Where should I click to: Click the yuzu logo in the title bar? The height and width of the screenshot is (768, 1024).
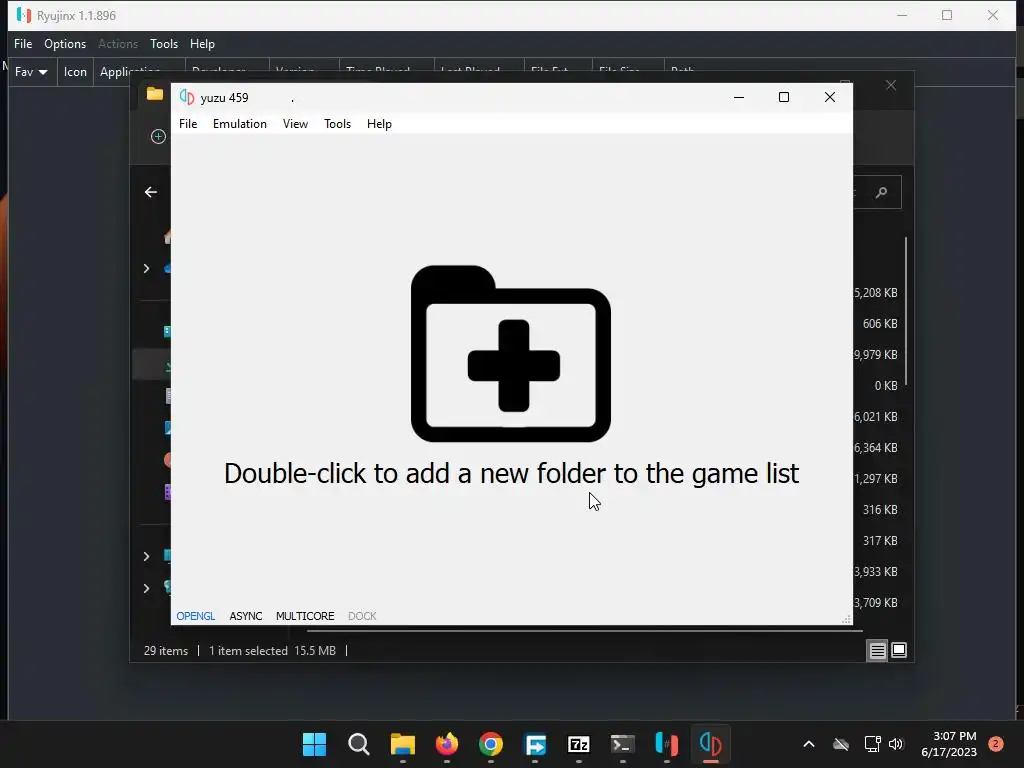click(187, 97)
